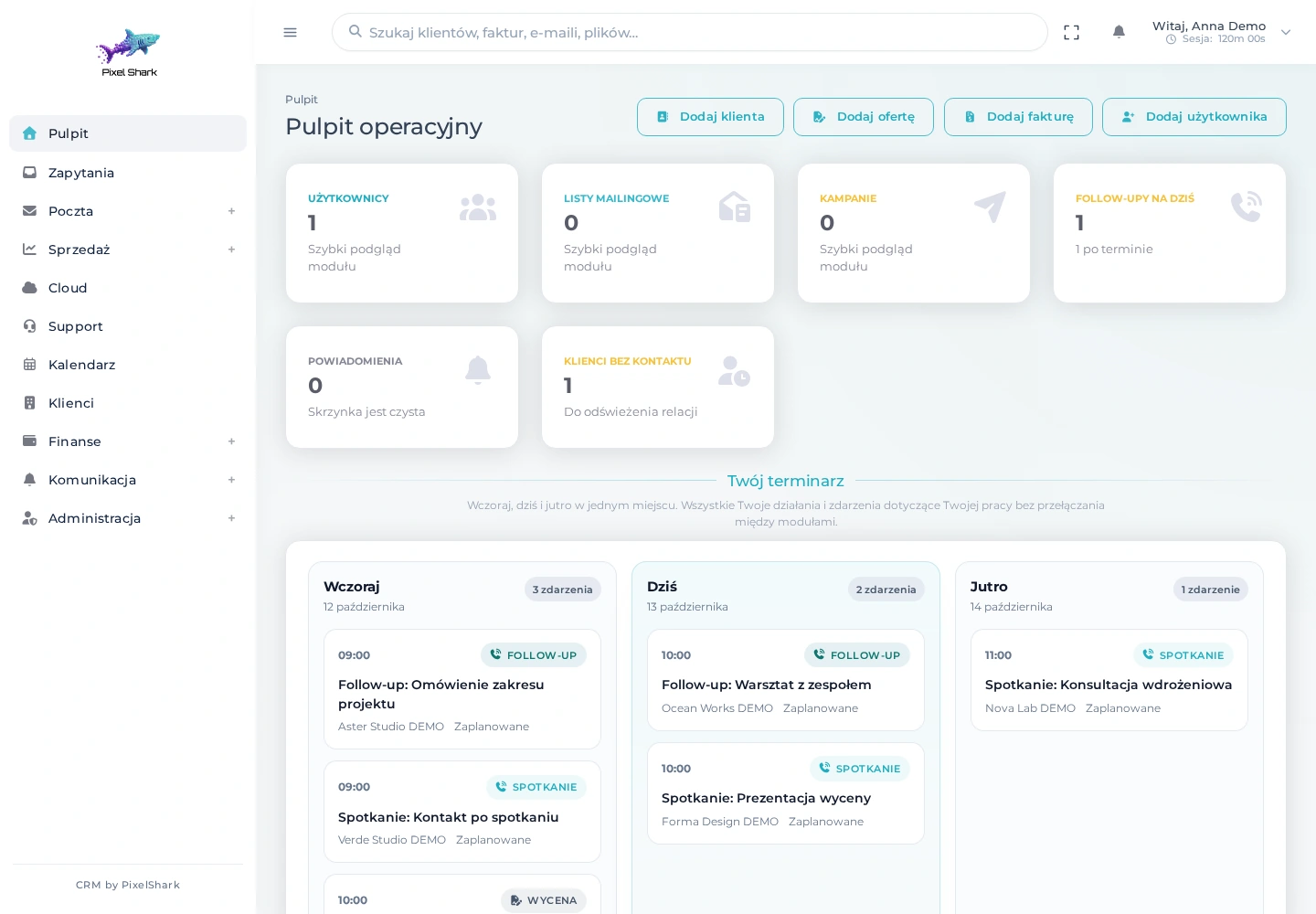Click the Kampanie paper plane icon
The height and width of the screenshot is (914, 1316).
tap(990, 207)
